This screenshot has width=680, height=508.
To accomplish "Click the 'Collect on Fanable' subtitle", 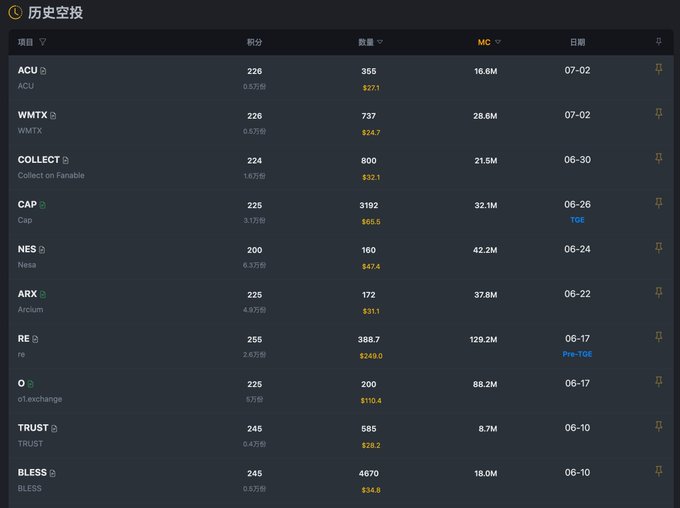I will point(51,175).
